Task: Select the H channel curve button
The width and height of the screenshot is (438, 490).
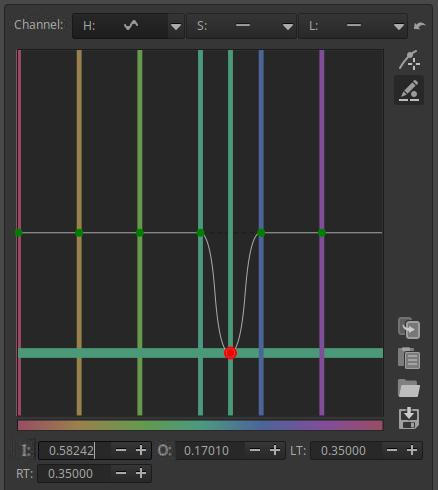Action: click(121, 26)
